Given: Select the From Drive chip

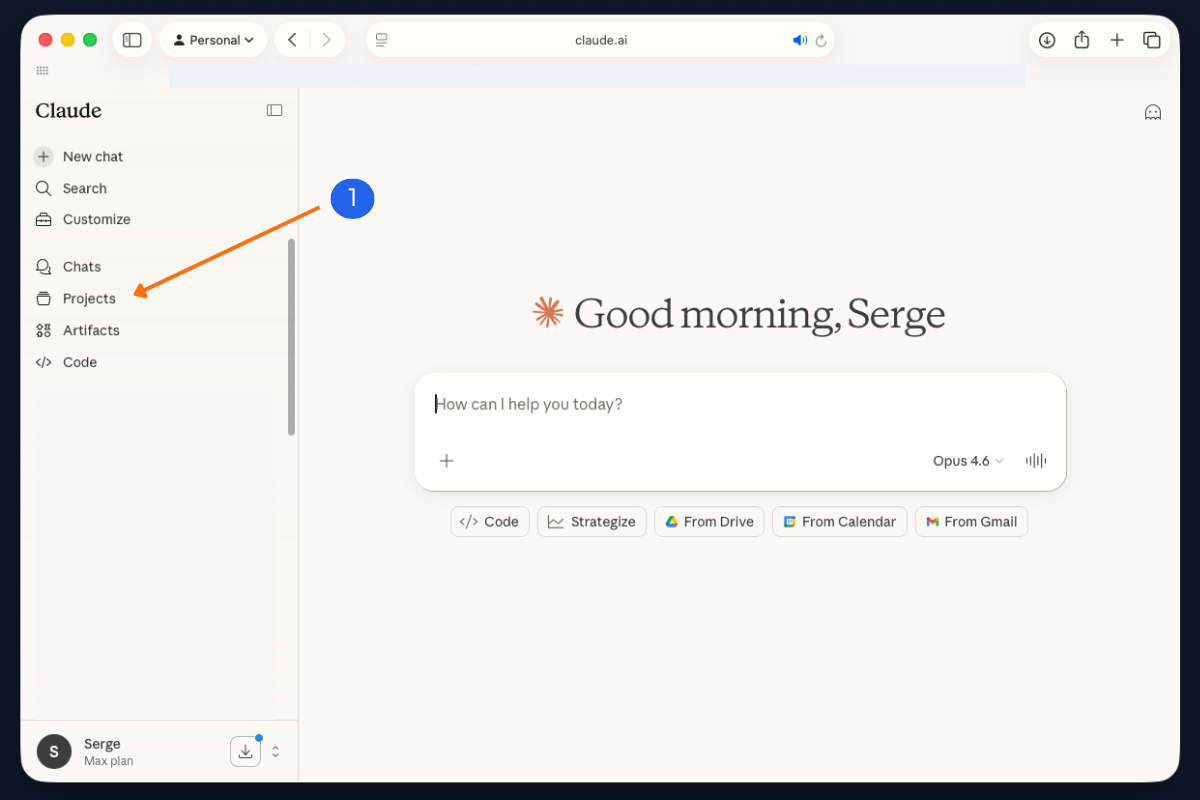Looking at the screenshot, I should pos(710,521).
